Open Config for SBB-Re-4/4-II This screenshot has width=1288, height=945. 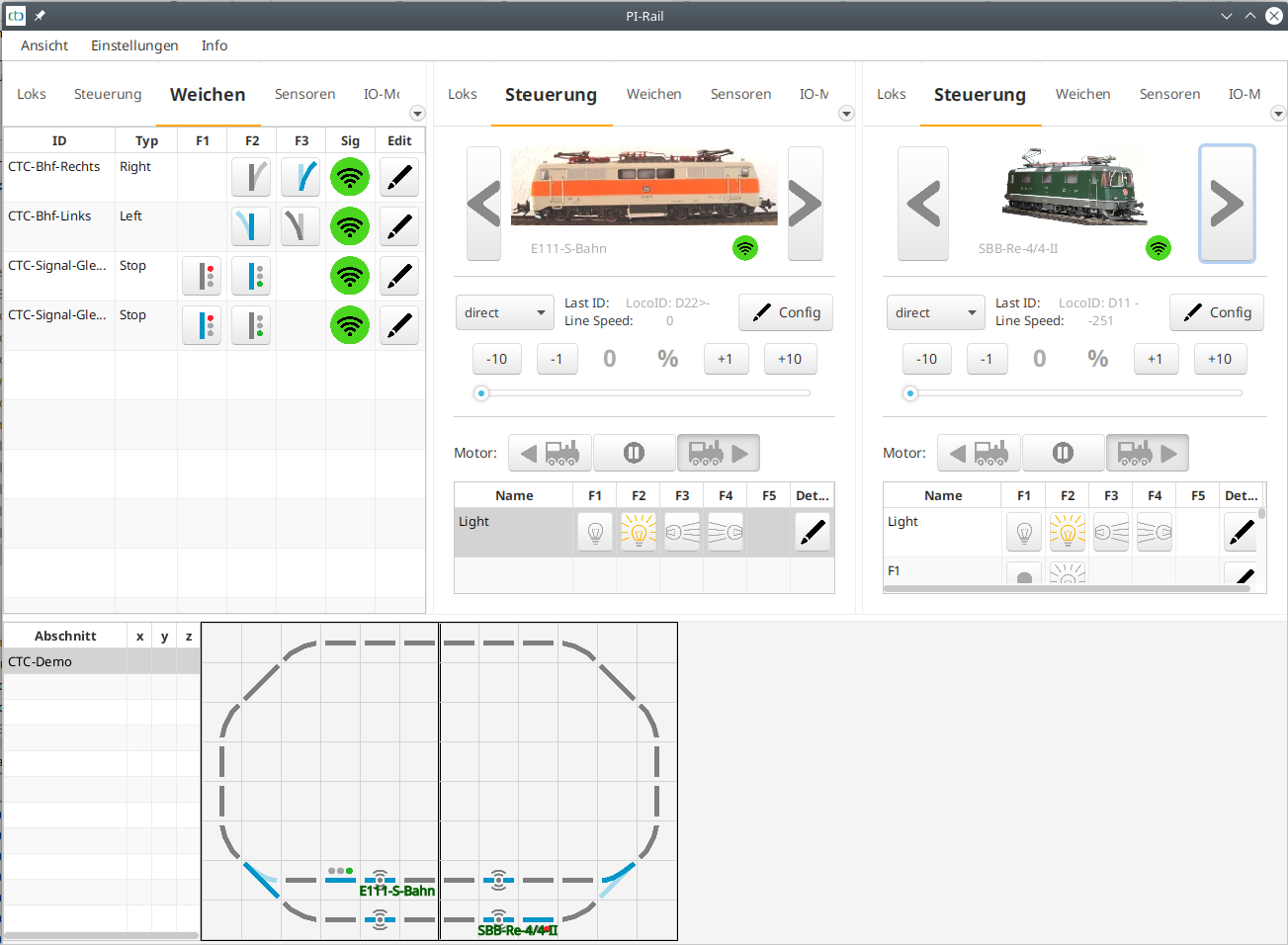coord(1216,312)
